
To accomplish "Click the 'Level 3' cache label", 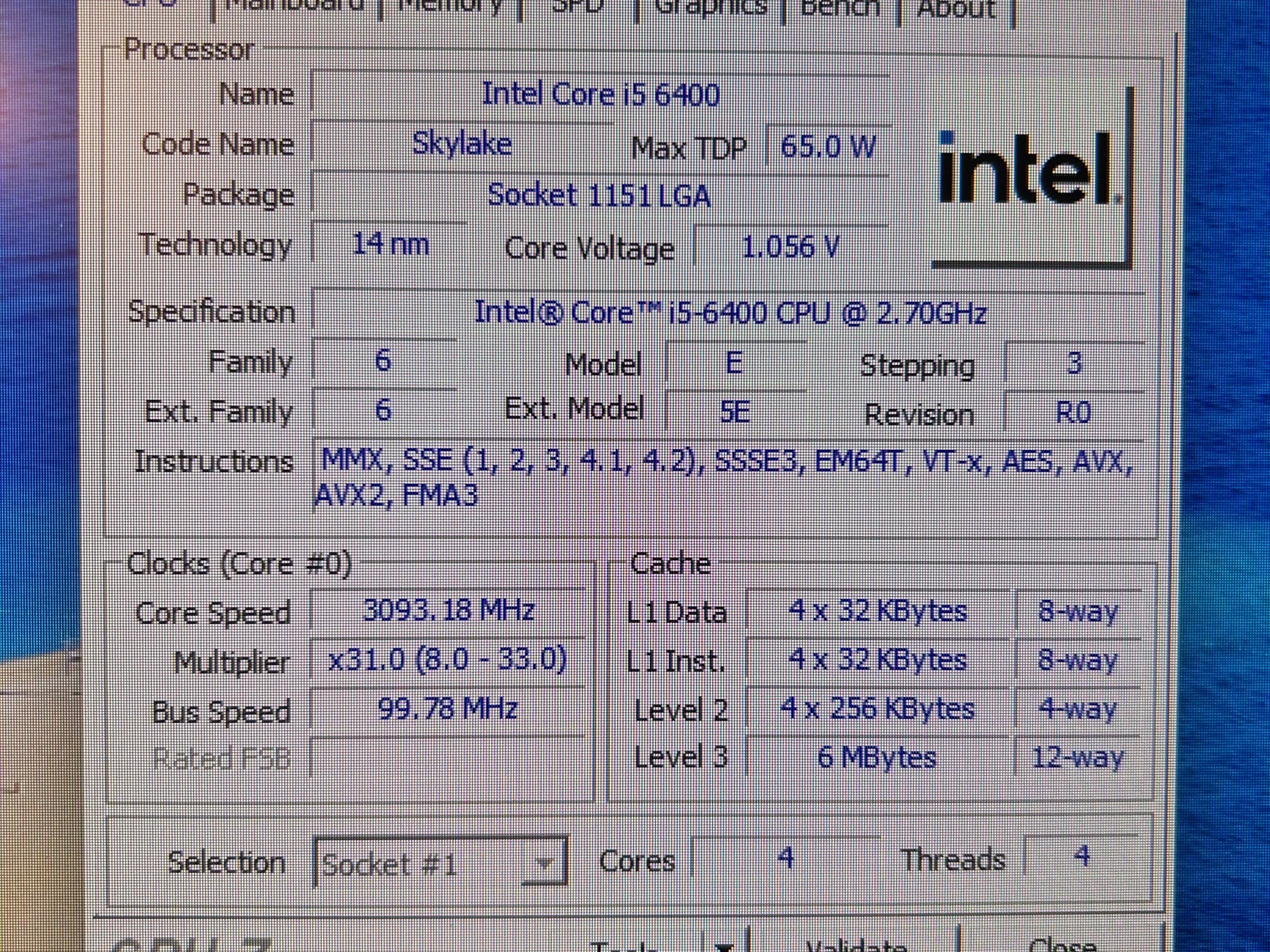I will point(680,757).
